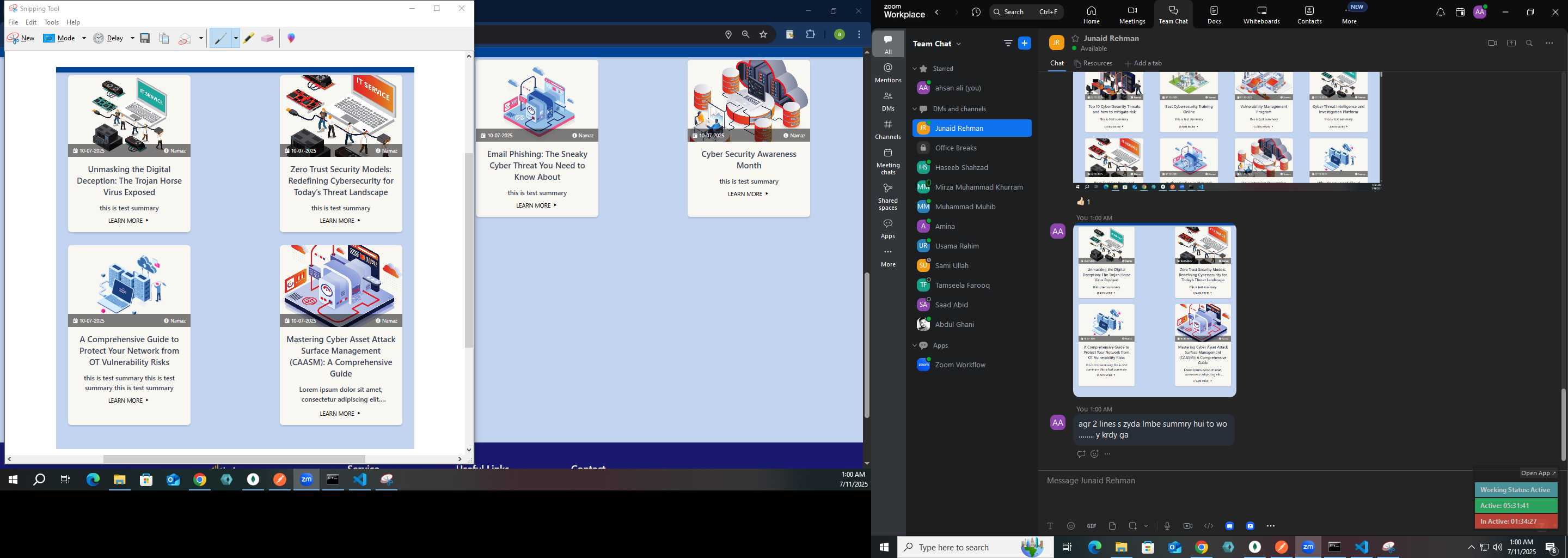Insert a GIF in the message
1568x558 pixels.
tap(1092, 526)
